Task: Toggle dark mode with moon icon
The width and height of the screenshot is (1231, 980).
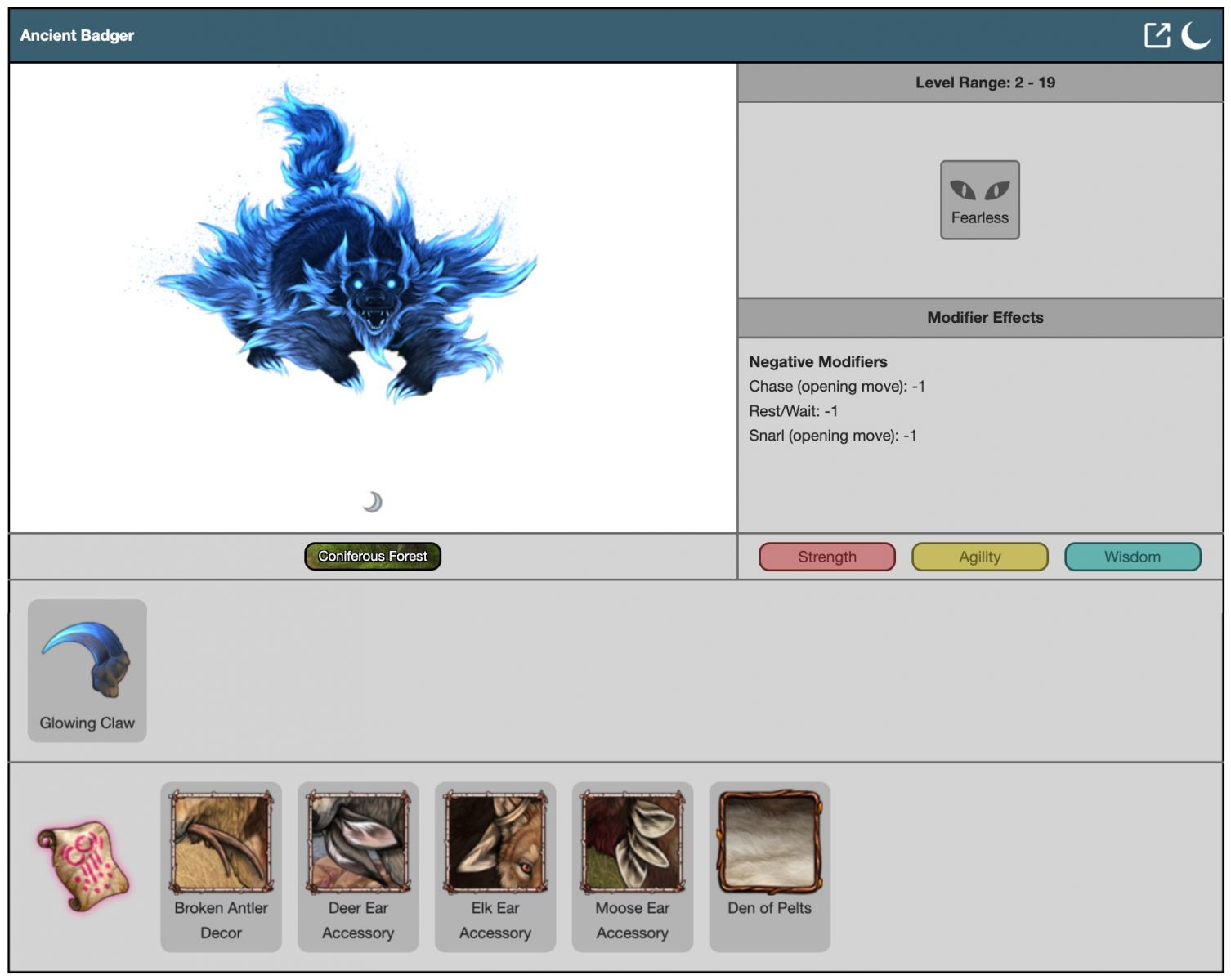Action: click(1195, 35)
